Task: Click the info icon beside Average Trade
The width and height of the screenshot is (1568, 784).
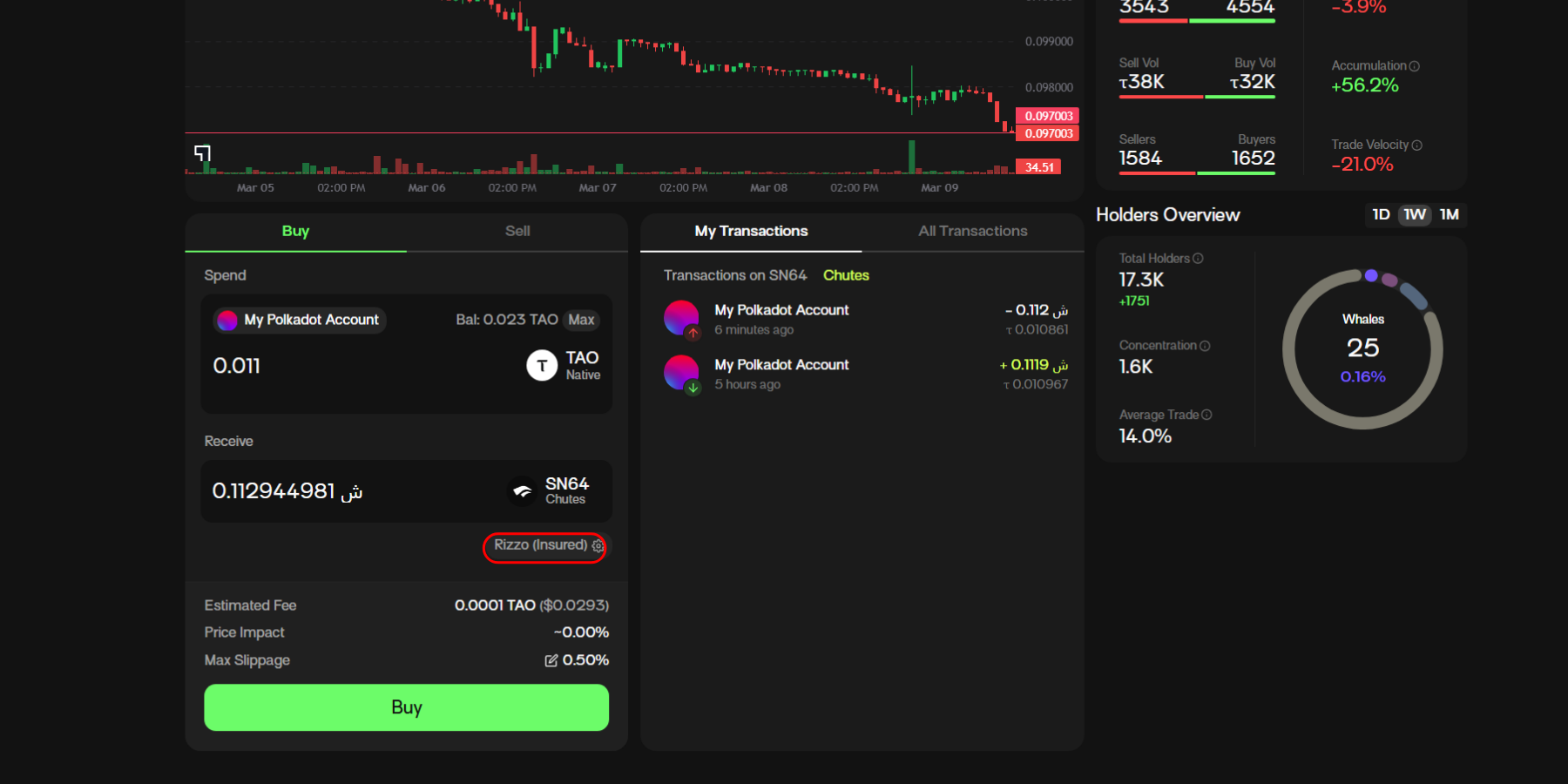Action: 1206,416
